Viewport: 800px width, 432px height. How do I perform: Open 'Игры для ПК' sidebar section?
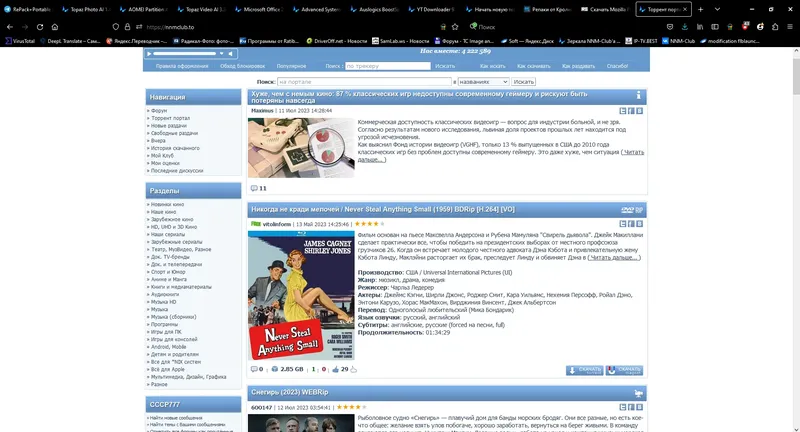pos(166,332)
